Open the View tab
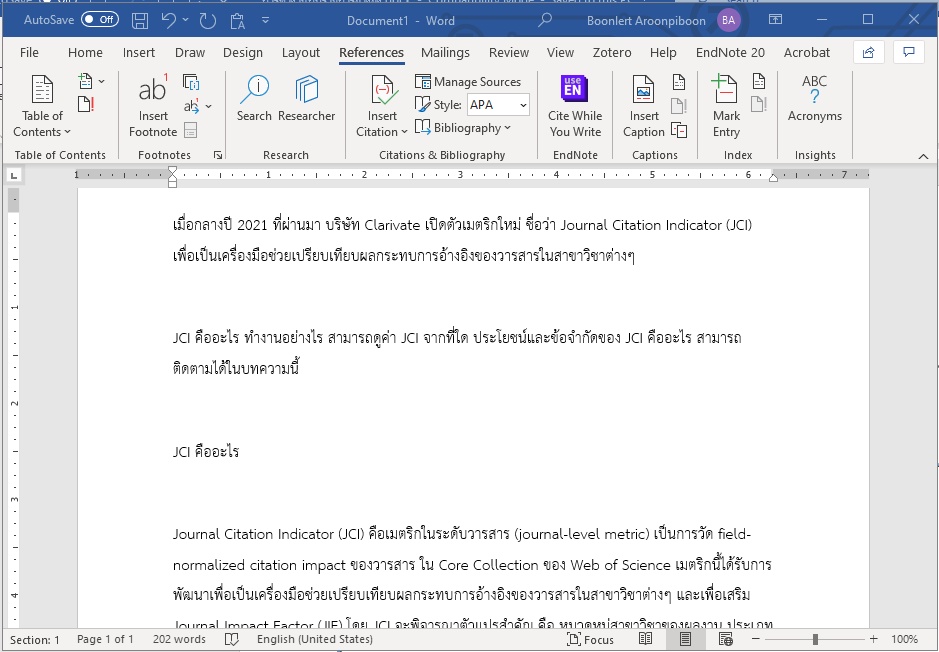This screenshot has height=652, width=939. click(560, 53)
